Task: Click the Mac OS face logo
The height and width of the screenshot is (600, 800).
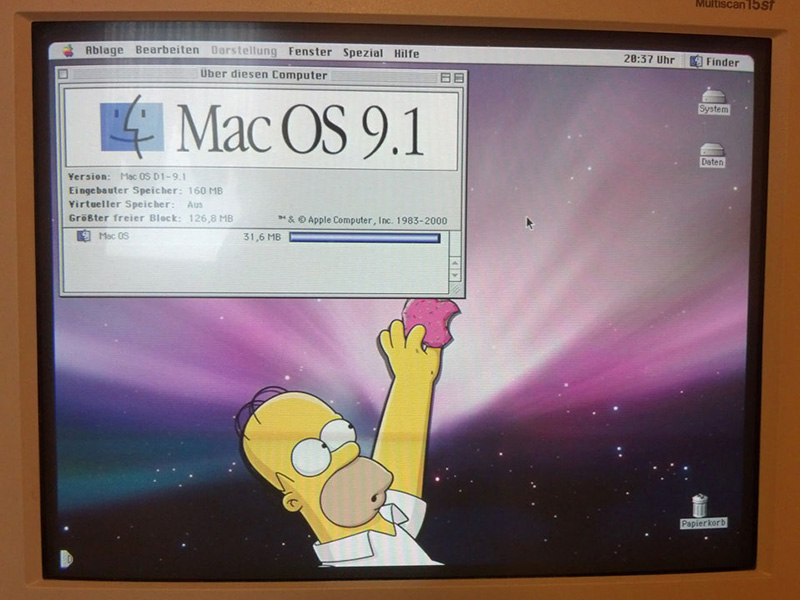Action: (x=132, y=126)
